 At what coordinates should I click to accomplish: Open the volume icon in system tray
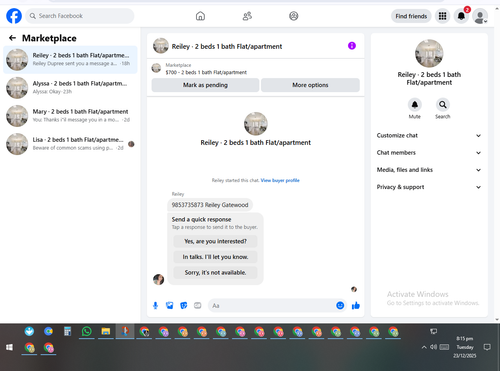pyautogui.click(x=433, y=347)
